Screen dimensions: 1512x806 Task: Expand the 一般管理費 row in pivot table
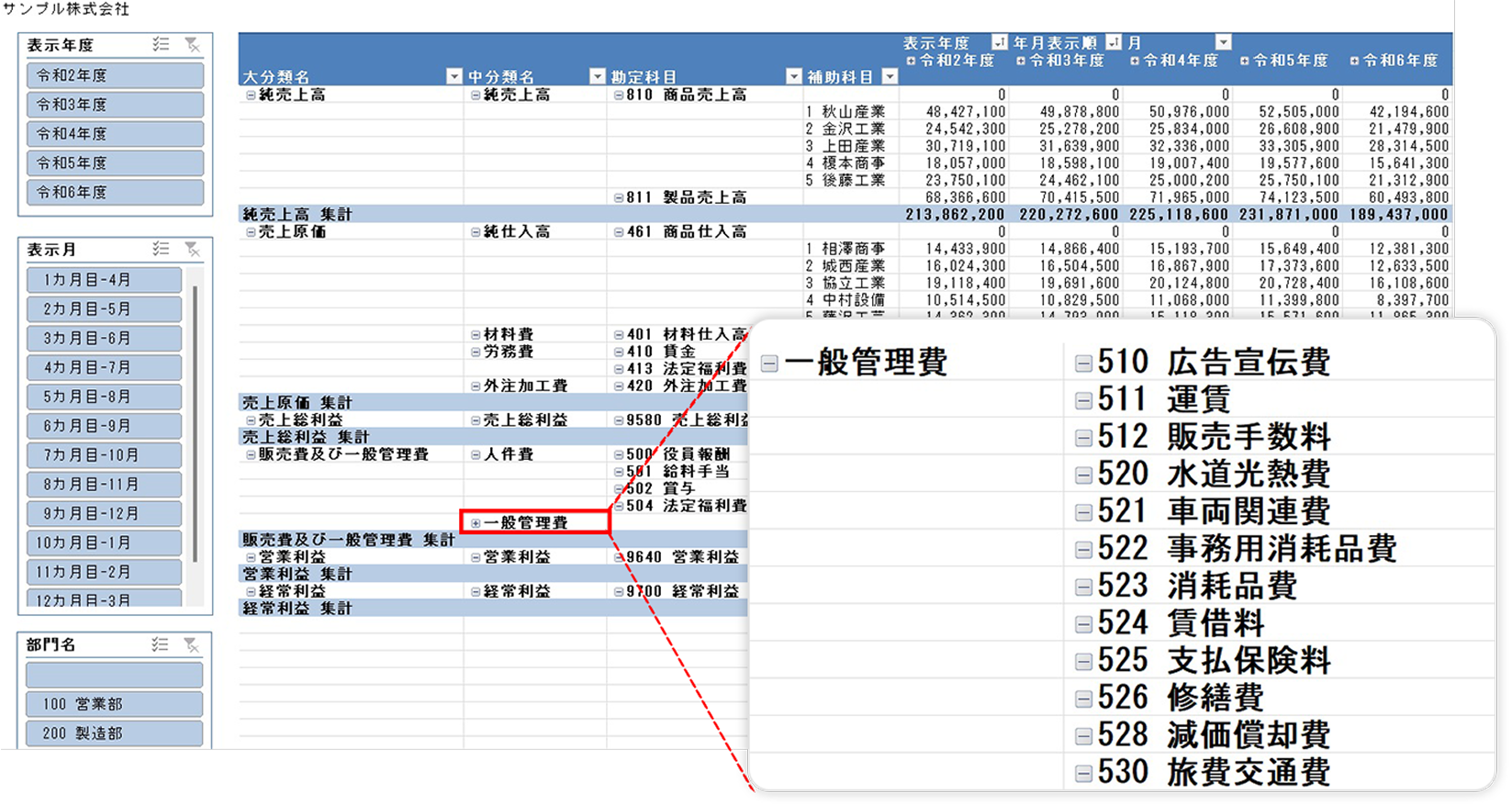pyautogui.click(x=476, y=523)
